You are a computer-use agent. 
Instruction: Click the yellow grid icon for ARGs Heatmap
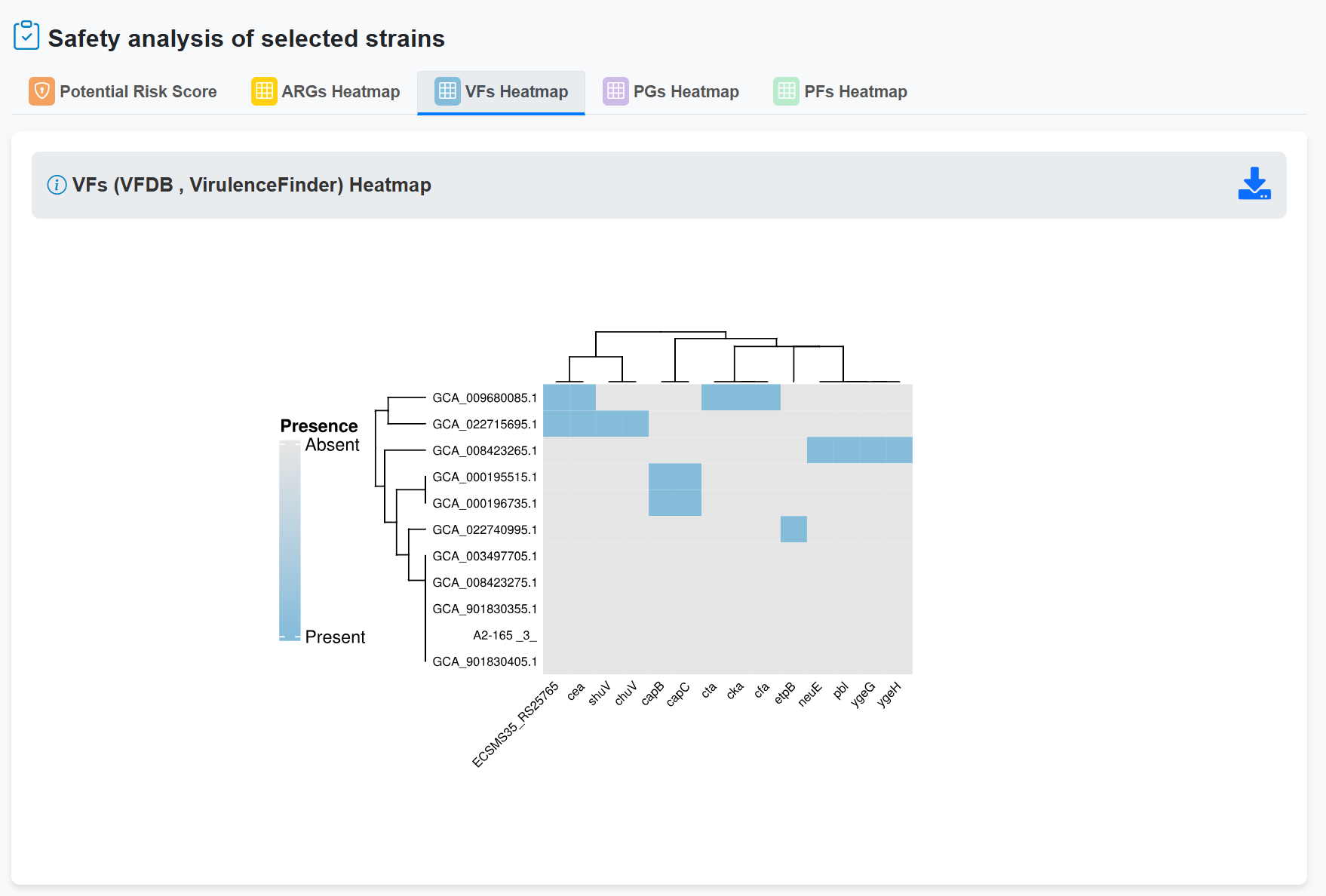pos(264,91)
